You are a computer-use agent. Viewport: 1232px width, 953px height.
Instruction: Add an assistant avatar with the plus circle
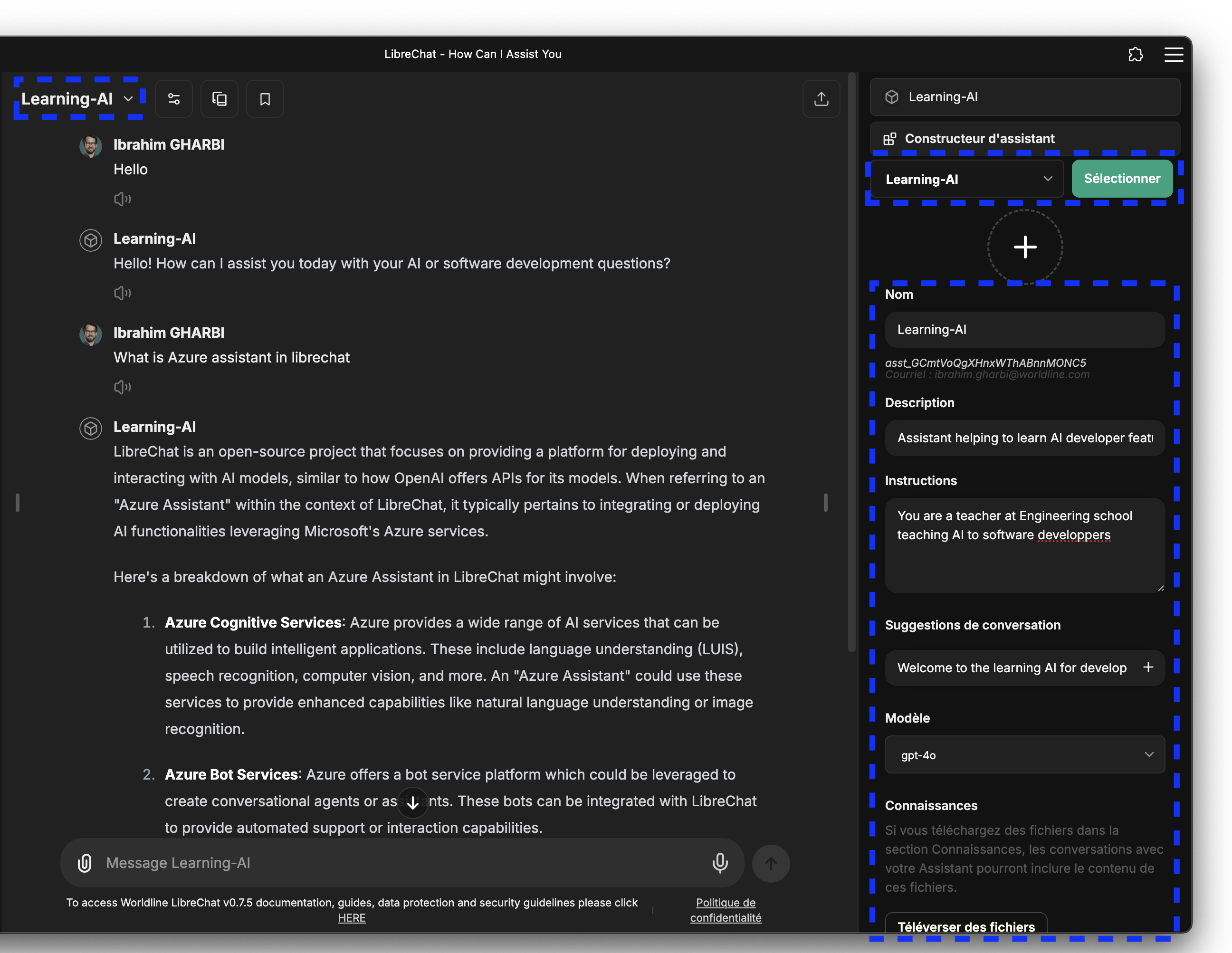click(x=1025, y=247)
